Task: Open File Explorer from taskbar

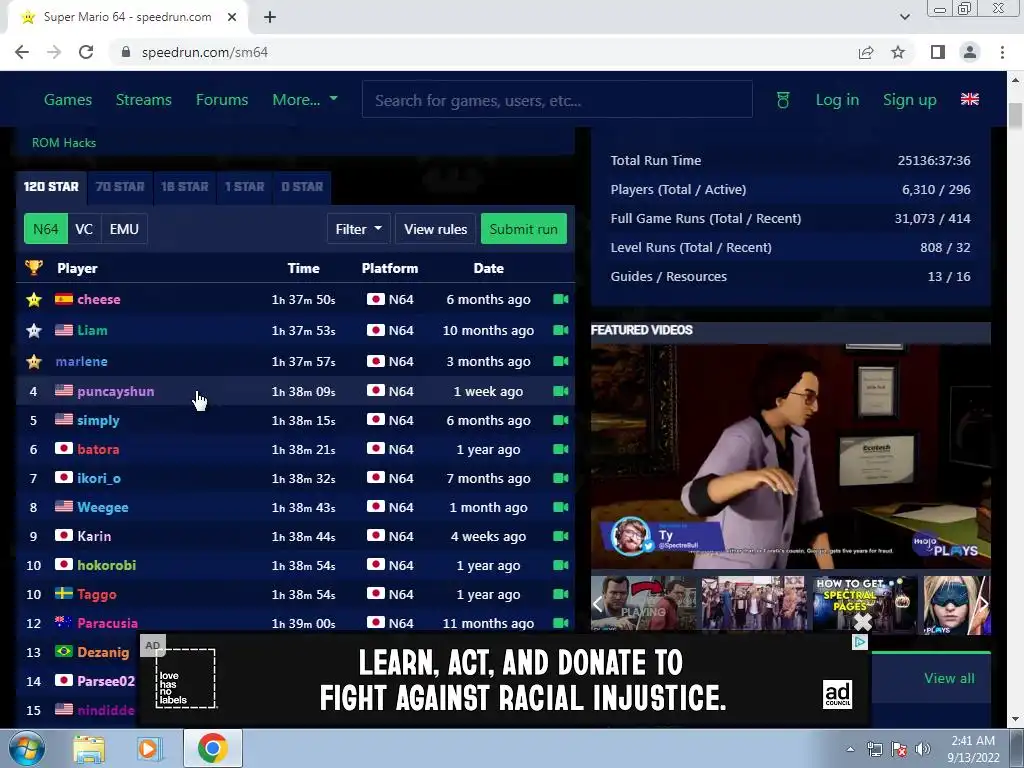Action: point(89,749)
